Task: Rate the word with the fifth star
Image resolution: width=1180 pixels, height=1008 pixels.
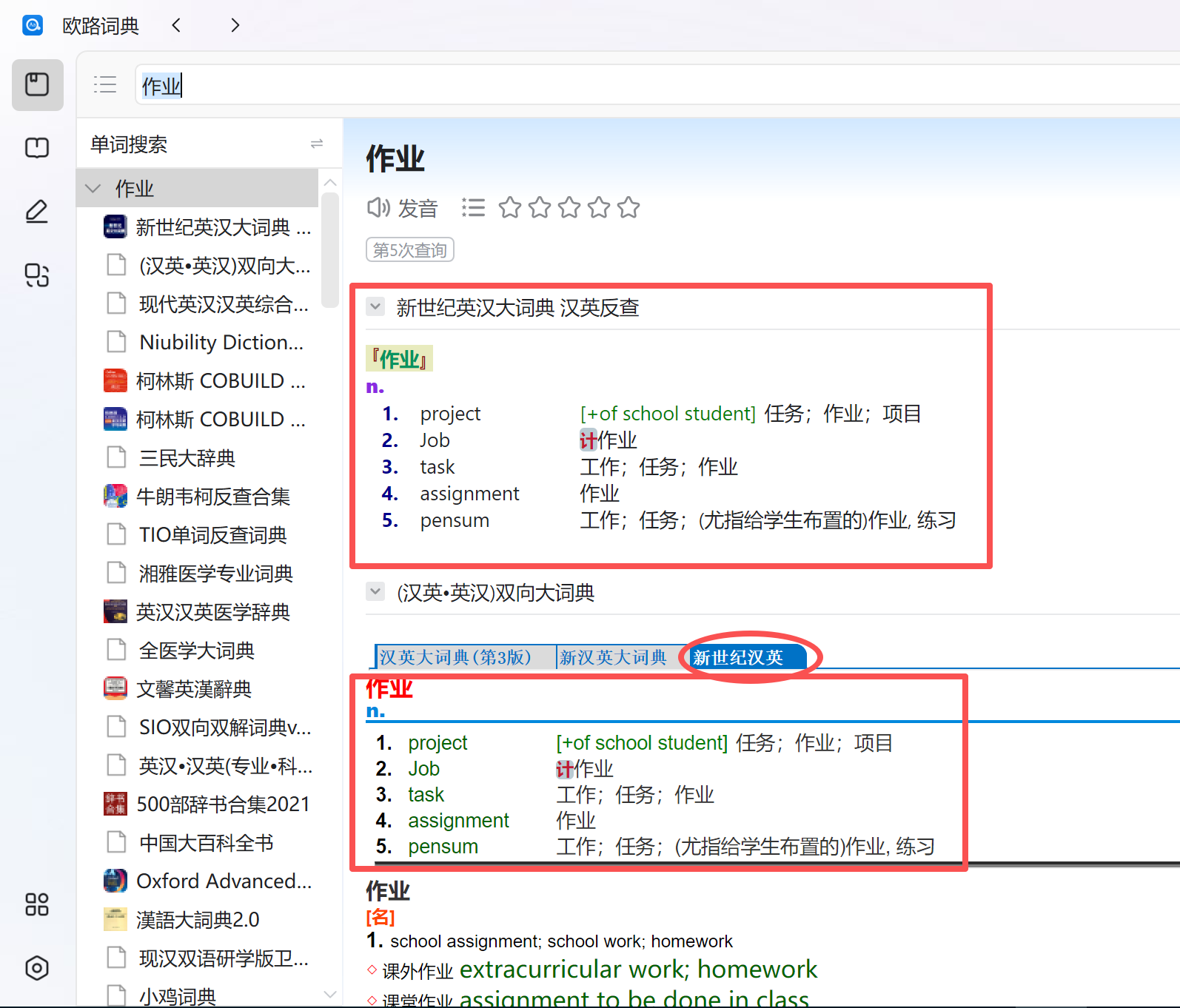Action: point(628,208)
